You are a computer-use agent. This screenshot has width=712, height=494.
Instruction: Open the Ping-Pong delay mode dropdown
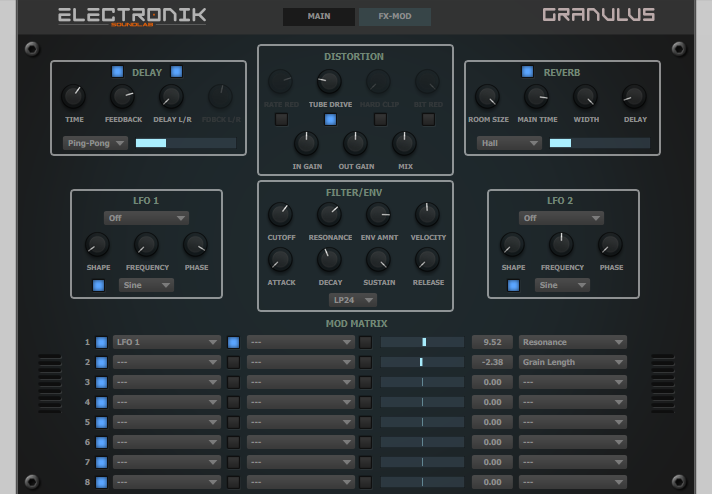pos(95,143)
